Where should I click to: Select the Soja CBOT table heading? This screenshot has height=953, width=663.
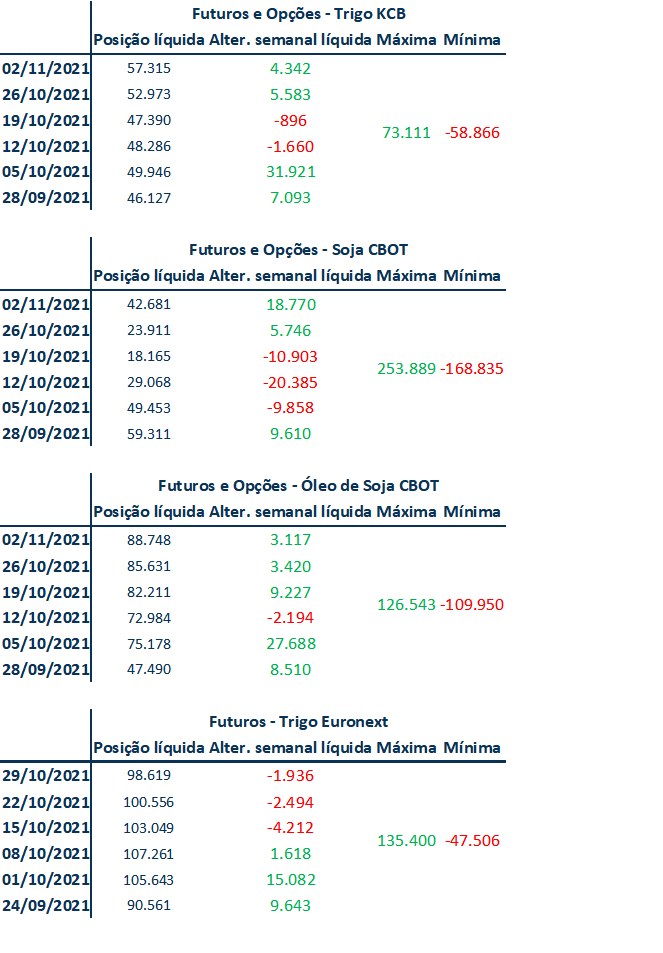pos(298,250)
